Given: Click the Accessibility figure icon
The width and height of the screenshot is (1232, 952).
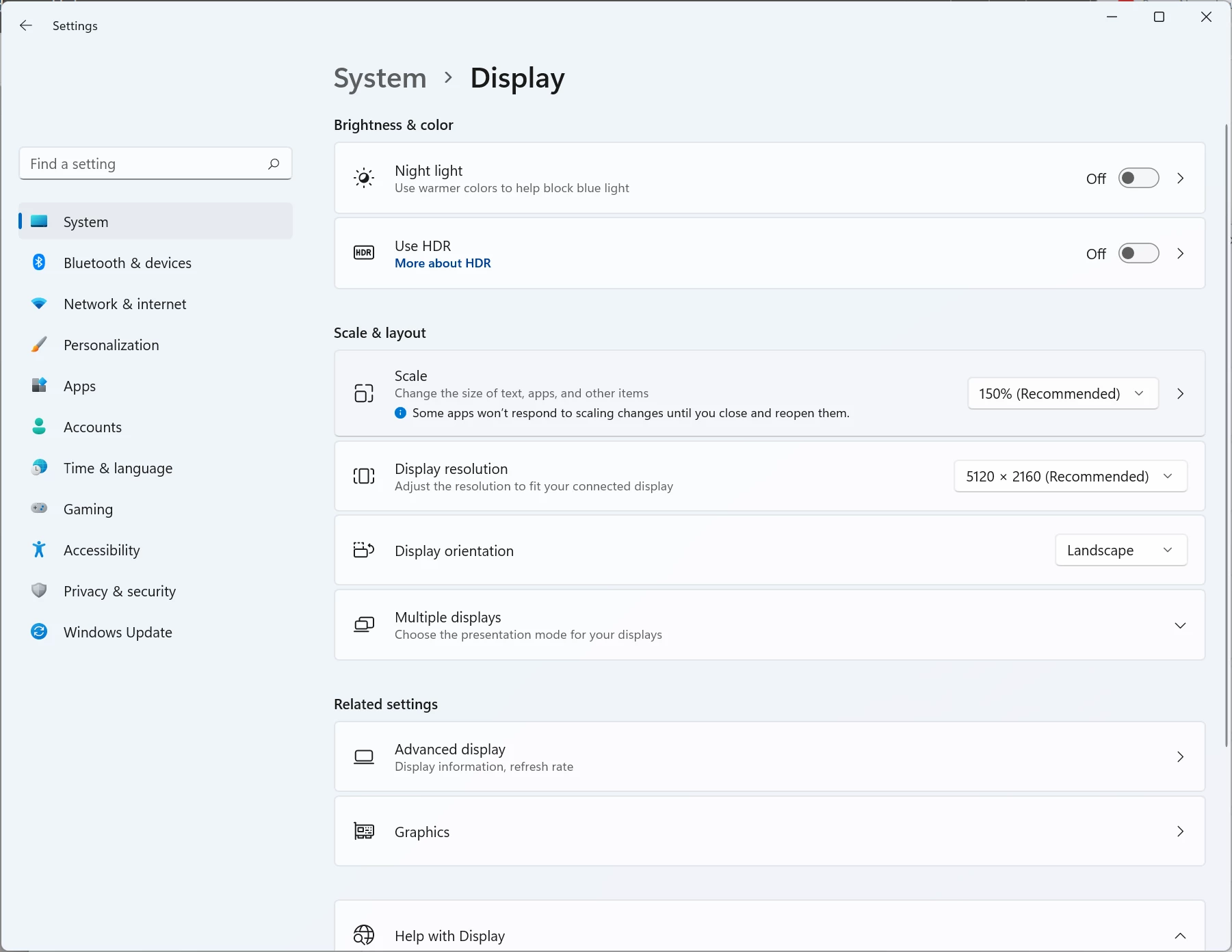Looking at the screenshot, I should (40, 550).
